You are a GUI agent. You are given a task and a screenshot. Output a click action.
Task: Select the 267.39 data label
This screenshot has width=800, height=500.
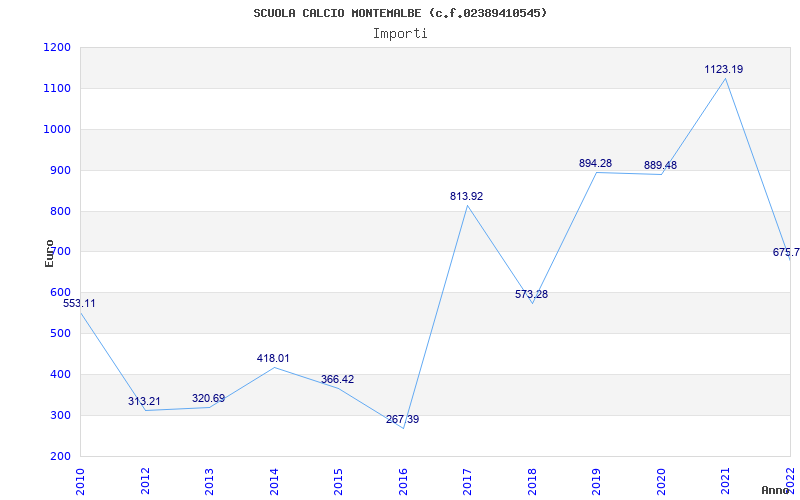pyautogui.click(x=403, y=419)
